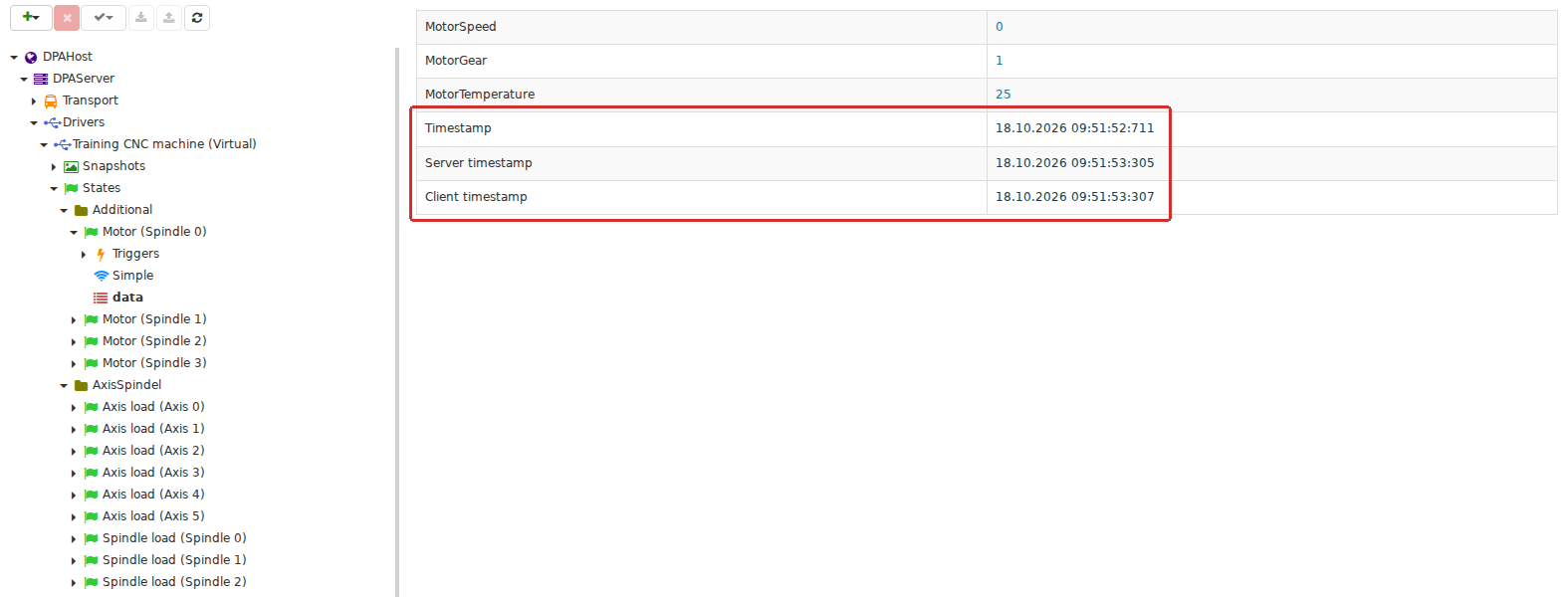Click the Simple wifi signal icon
This screenshot has width=1568, height=597.
pyautogui.click(x=101, y=276)
